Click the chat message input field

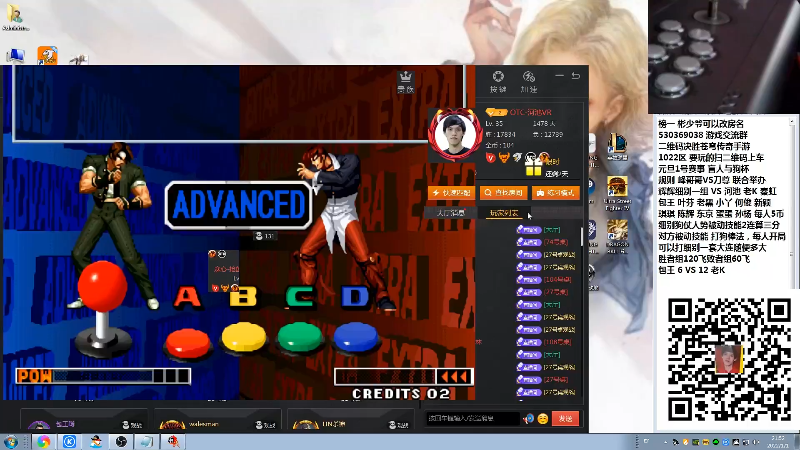point(472,418)
